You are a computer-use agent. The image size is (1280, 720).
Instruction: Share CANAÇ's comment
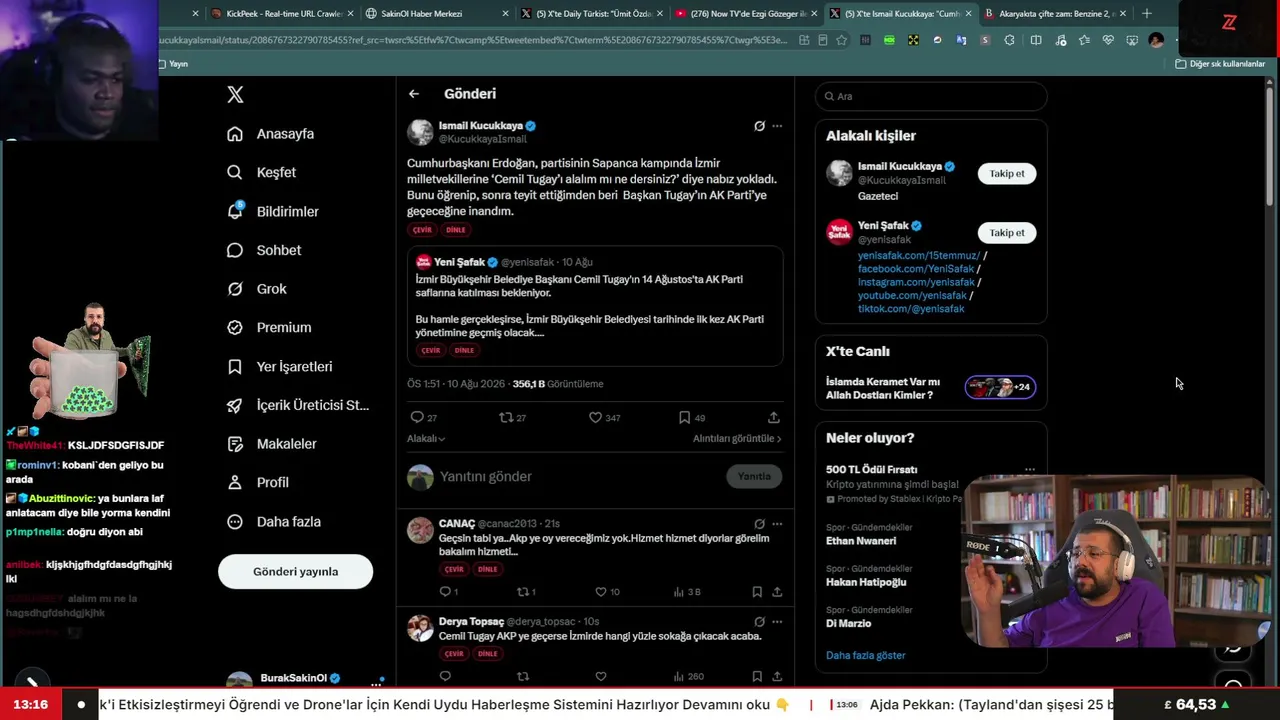pos(777,592)
